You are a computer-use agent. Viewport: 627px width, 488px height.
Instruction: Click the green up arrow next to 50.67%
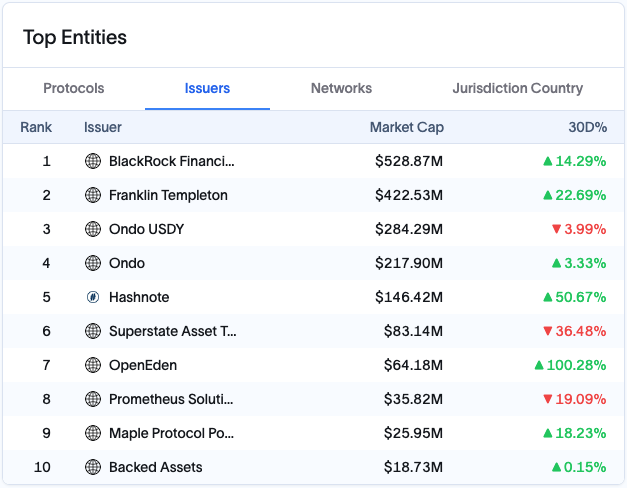point(548,297)
